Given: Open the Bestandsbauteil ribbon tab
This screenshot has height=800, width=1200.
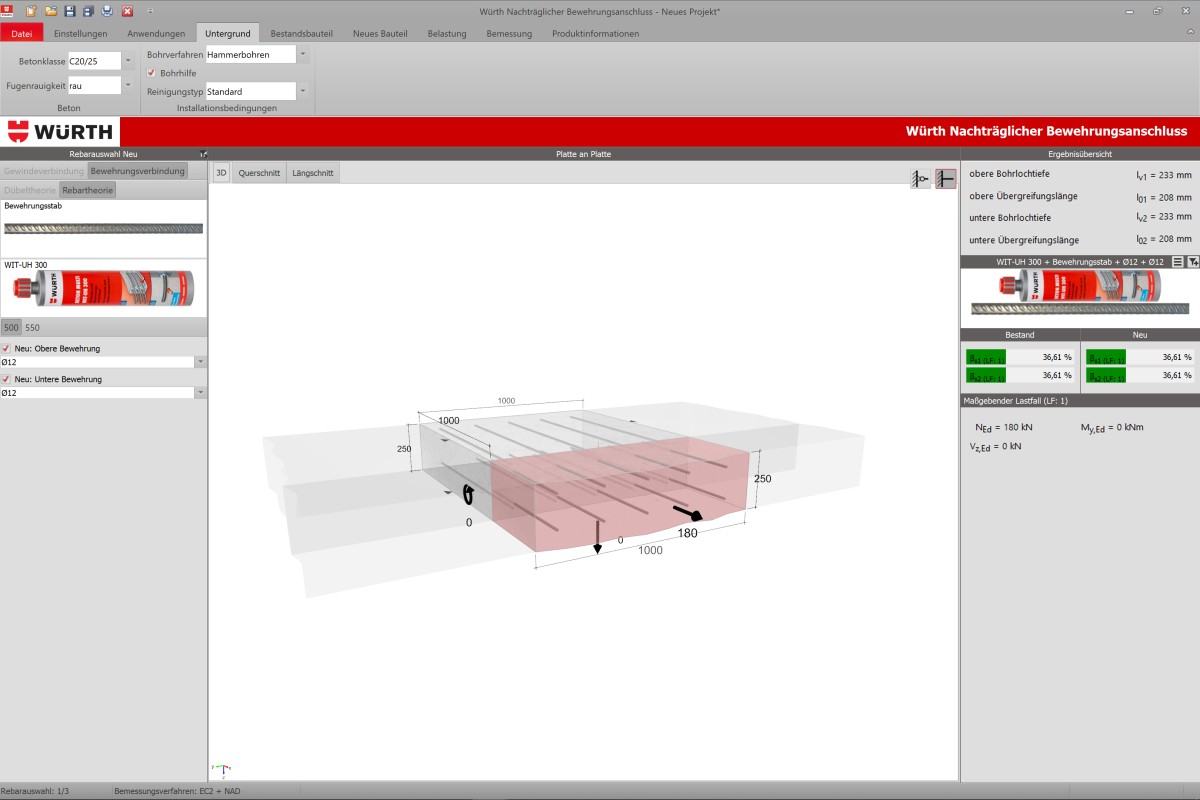Looking at the screenshot, I should (301, 33).
